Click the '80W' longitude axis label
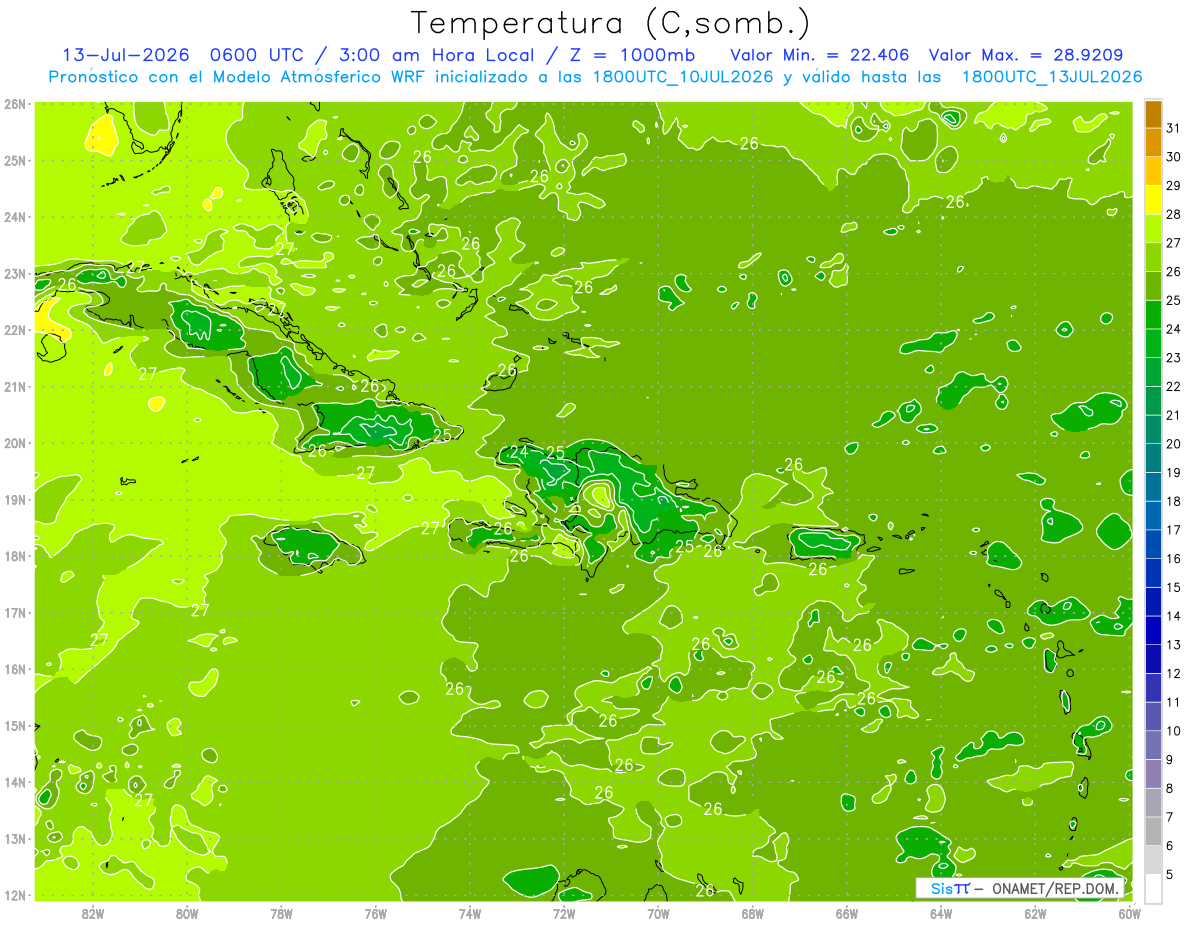 187,913
